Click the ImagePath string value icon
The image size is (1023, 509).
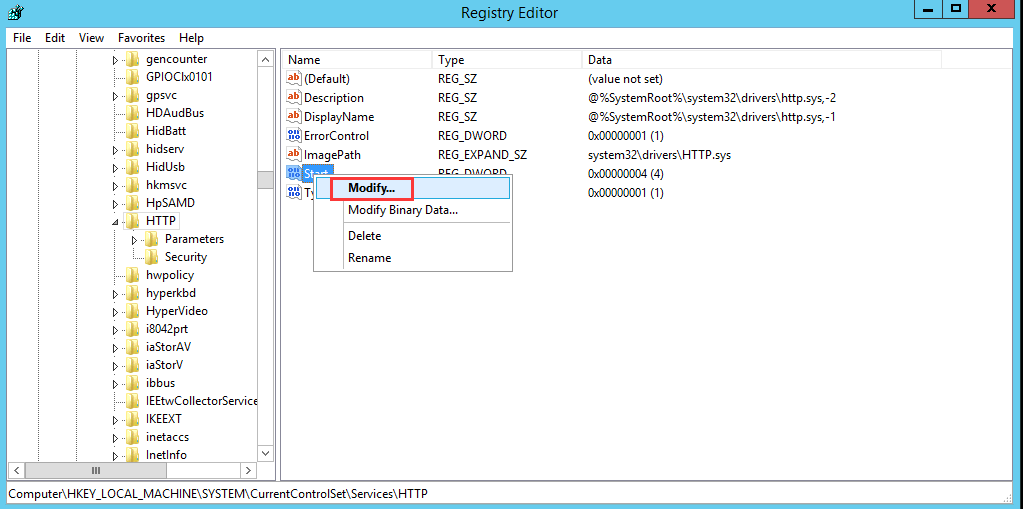294,155
